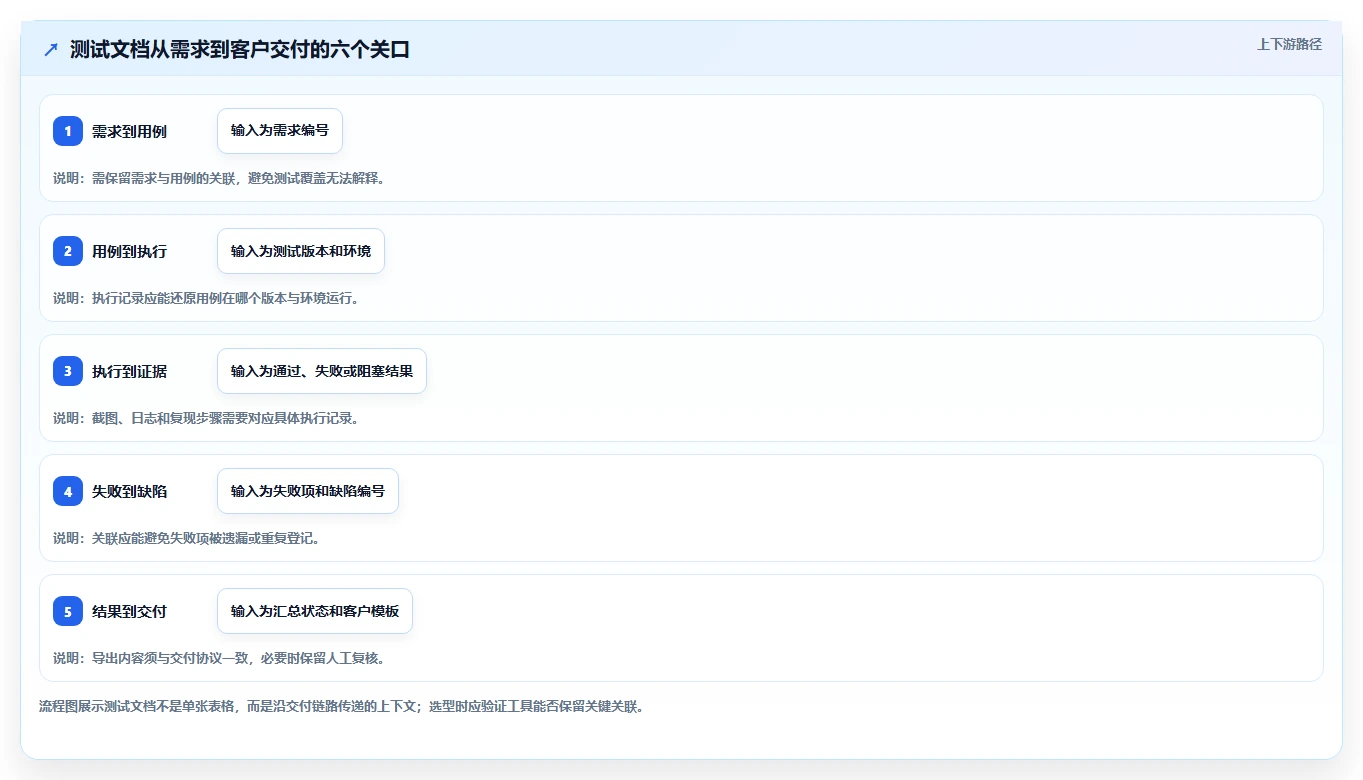Click the note 截图、日志和复现步骤
The width and height of the screenshot is (1363, 780).
click(x=206, y=418)
